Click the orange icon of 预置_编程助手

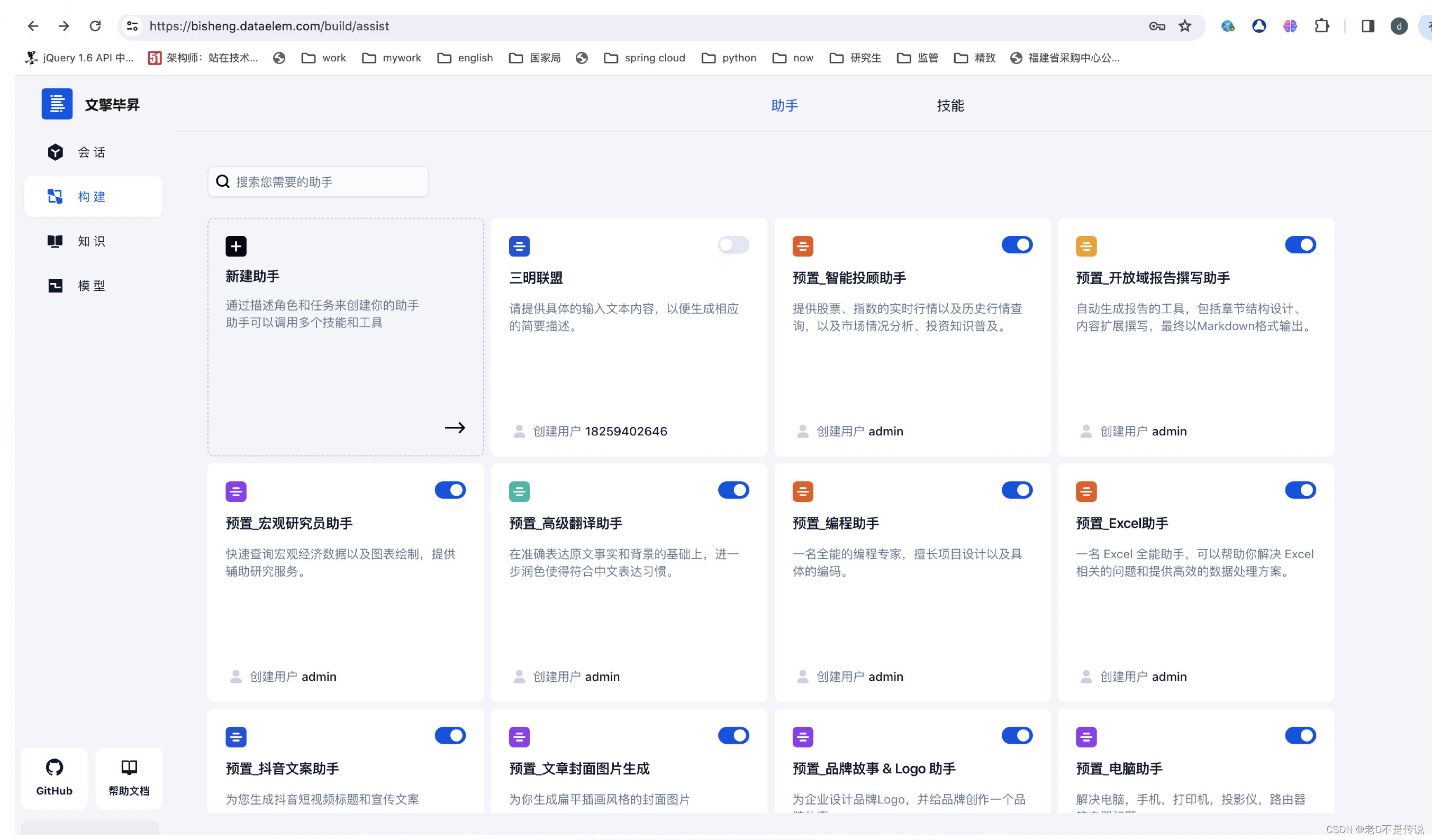coord(803,492)
